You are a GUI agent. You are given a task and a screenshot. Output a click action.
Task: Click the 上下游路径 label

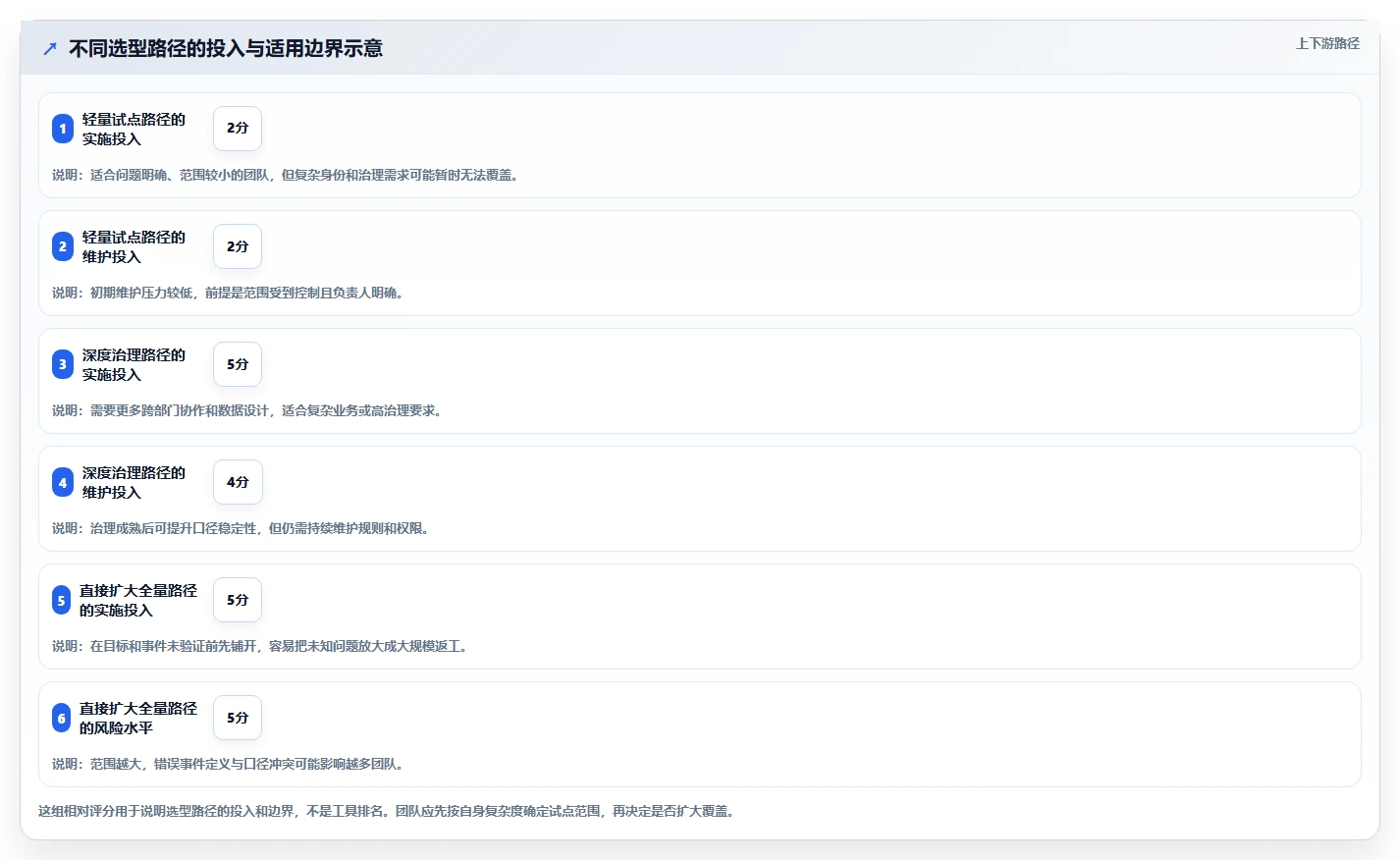click(x=1327, y=43)
